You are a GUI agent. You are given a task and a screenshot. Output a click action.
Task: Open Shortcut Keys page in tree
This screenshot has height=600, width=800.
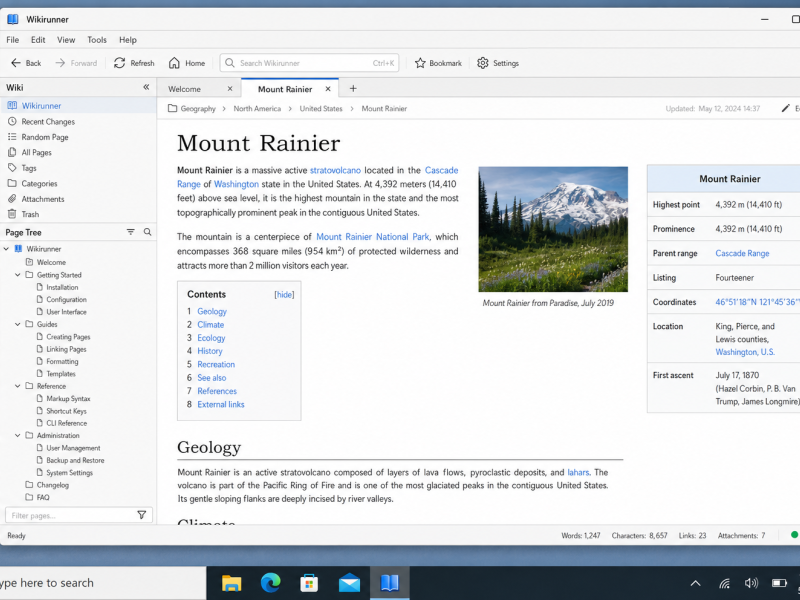(62, 411)
